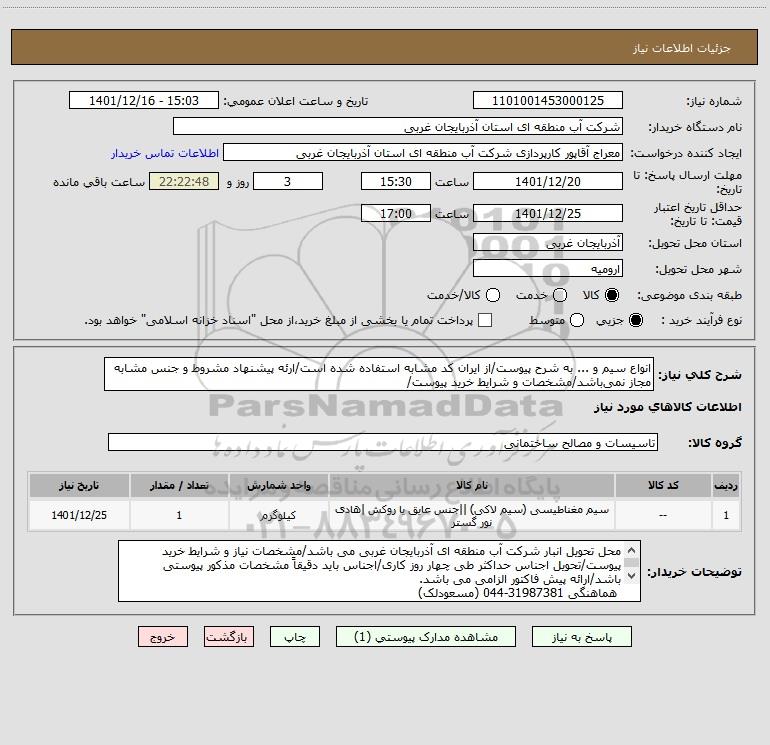Open مشاهده مدارک پیوستی (1) attachments
Screen dimensions: 770x745
[426, 637]
